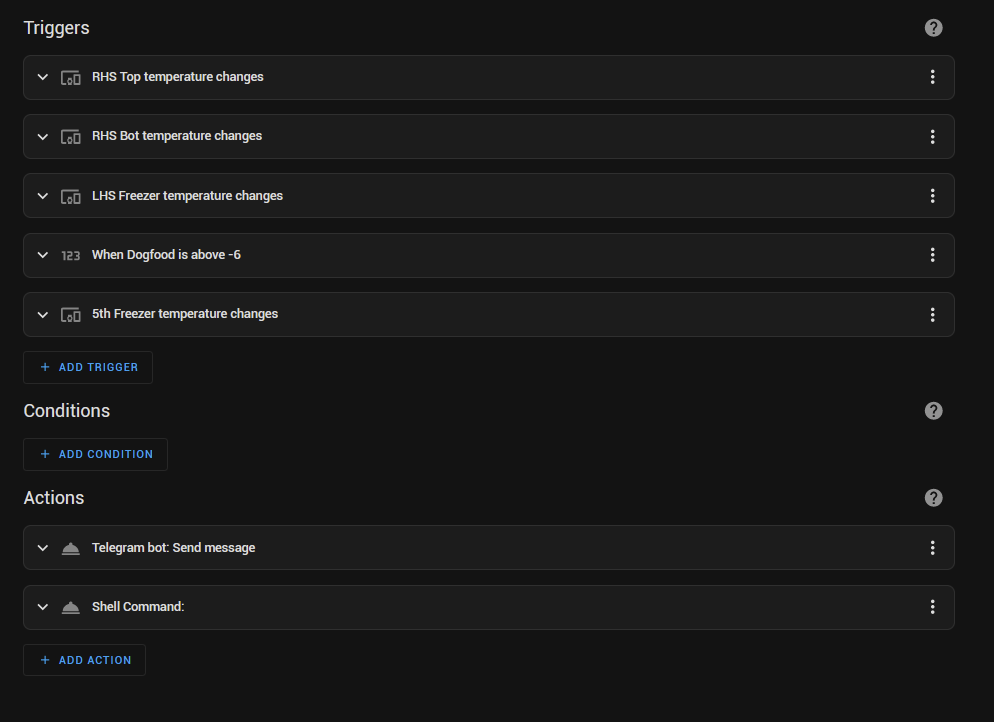994x722 pixels.
Task: Expand the LHS Freezer temperature trigger
Action: (42, 196)
